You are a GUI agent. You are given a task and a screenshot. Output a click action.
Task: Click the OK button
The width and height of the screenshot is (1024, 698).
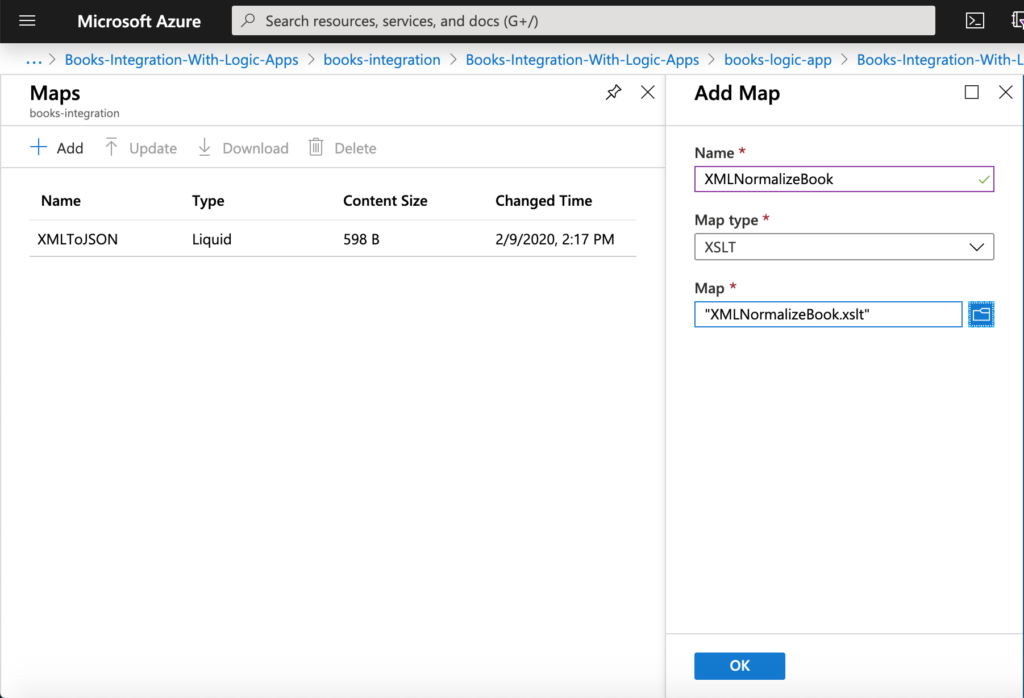[739, 665]
